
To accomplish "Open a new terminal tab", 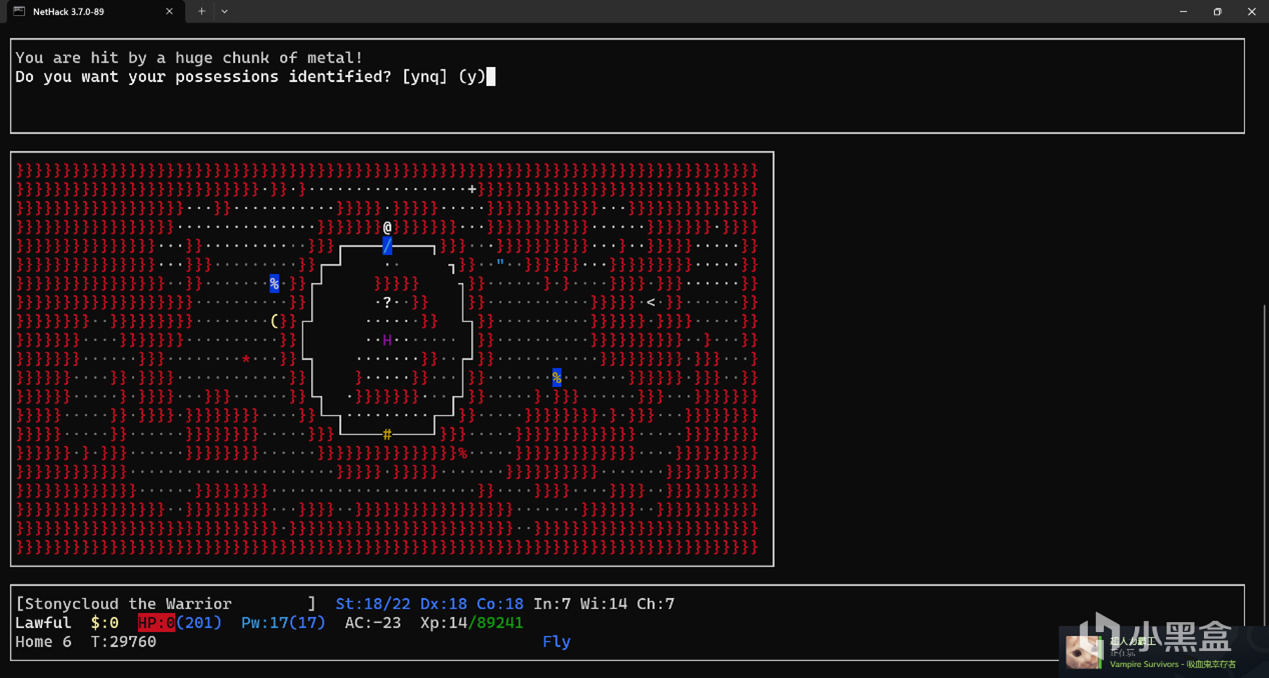I will pos(201,12).
